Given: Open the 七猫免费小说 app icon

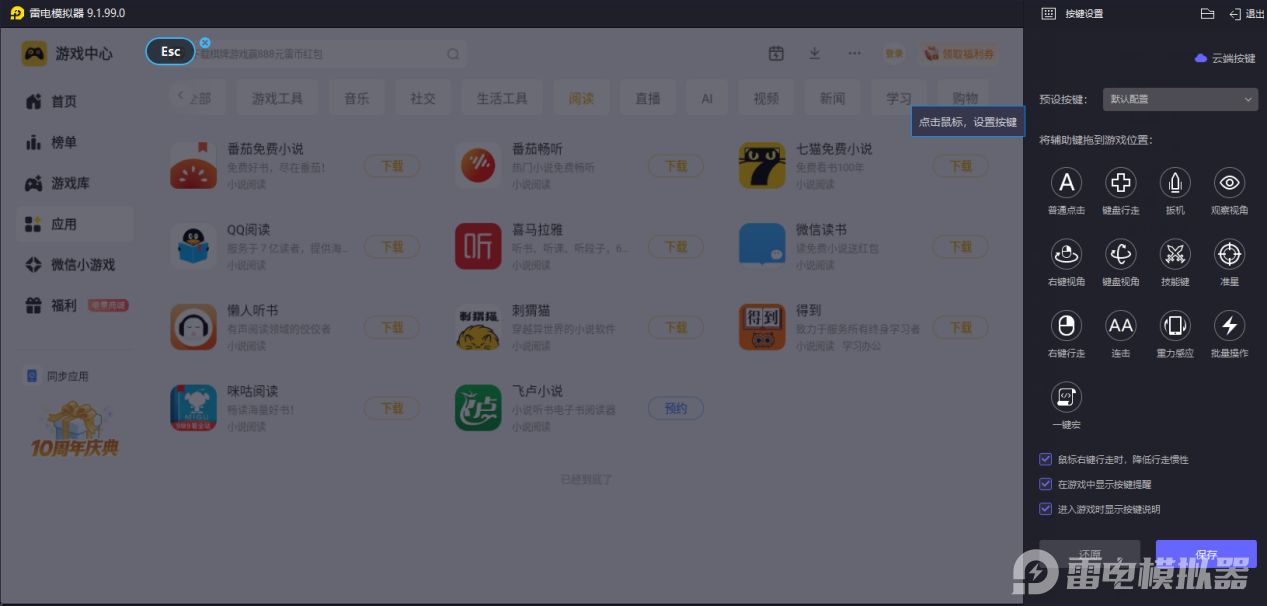Looking at the screenshot, I should pos(762,165).
